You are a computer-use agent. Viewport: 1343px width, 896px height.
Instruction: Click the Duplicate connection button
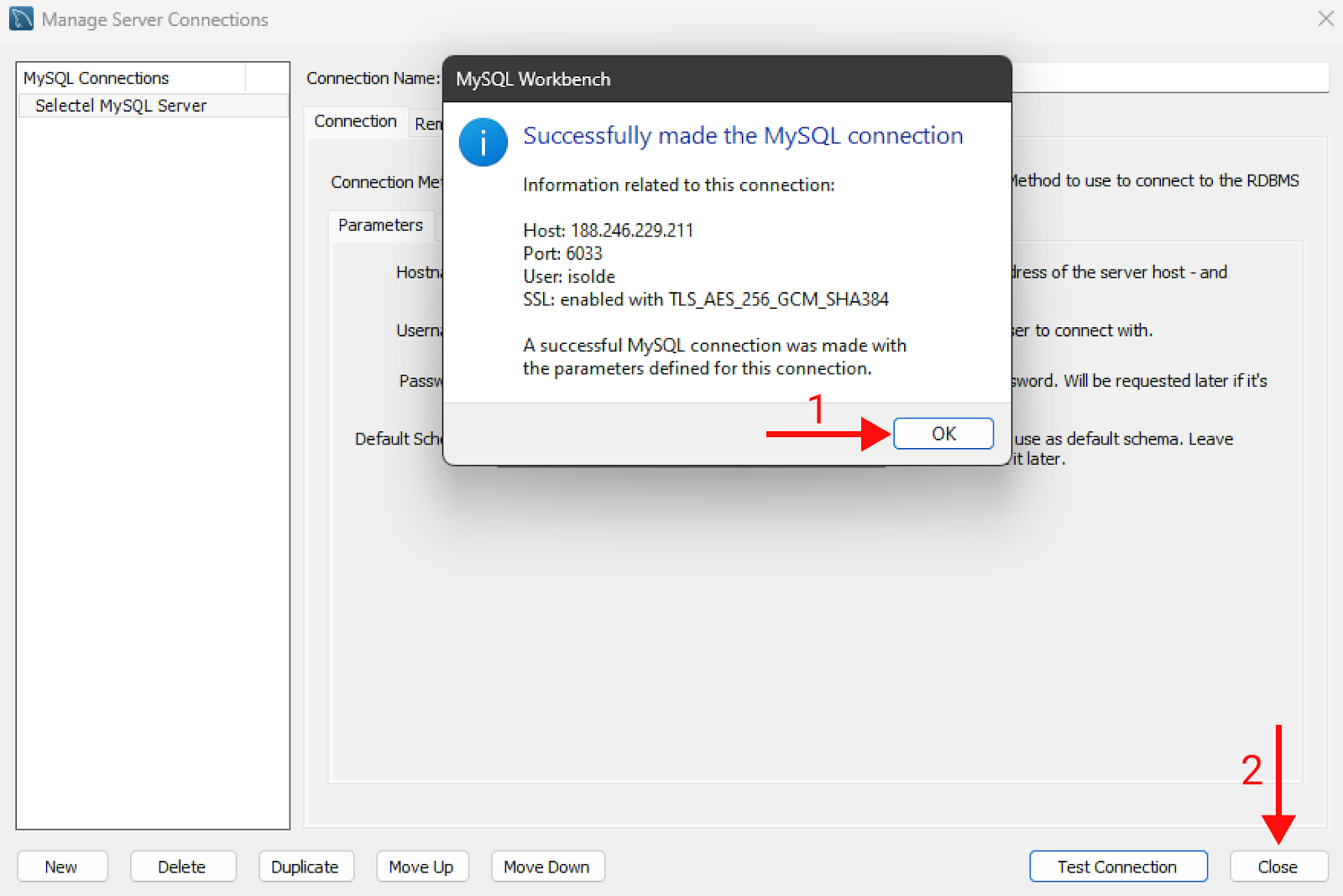click(x=306, y=867)
